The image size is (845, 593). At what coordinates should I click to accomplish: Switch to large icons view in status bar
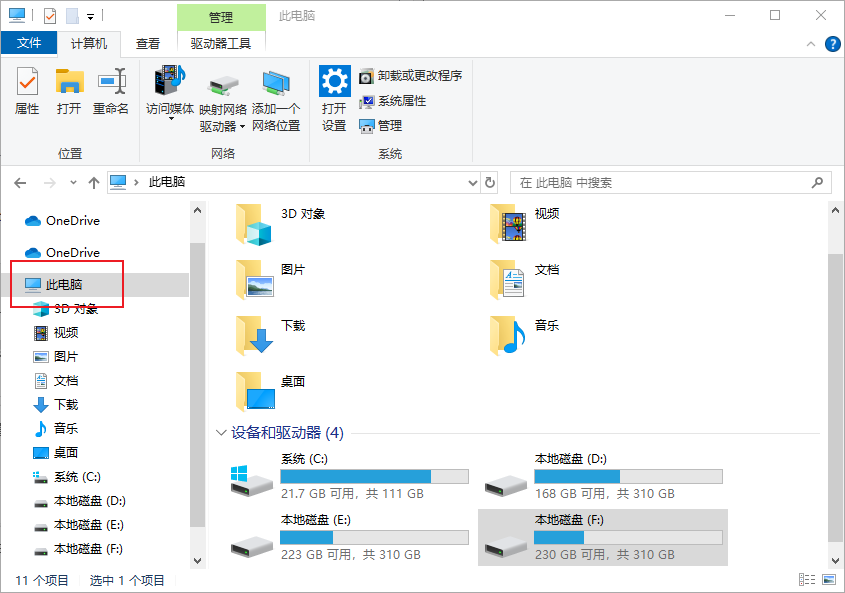(x=828, y=580)
